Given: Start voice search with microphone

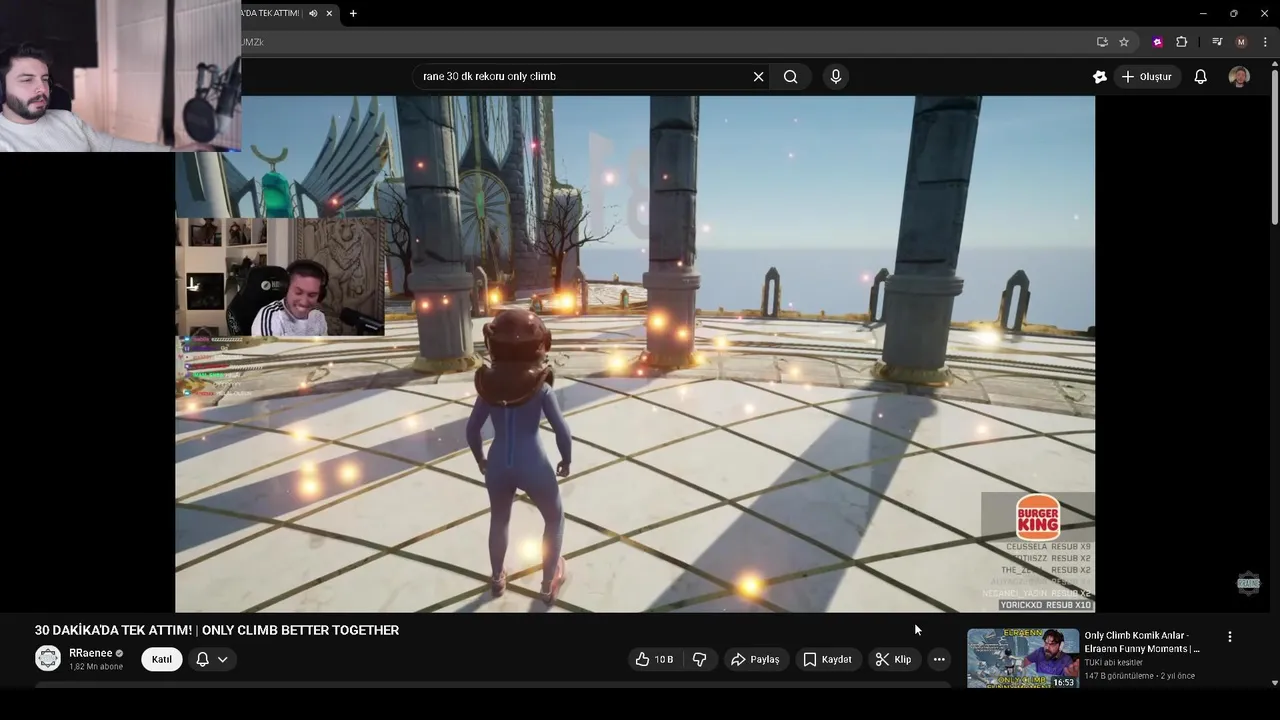Looking at the screenshot, I should click(836, 76).
